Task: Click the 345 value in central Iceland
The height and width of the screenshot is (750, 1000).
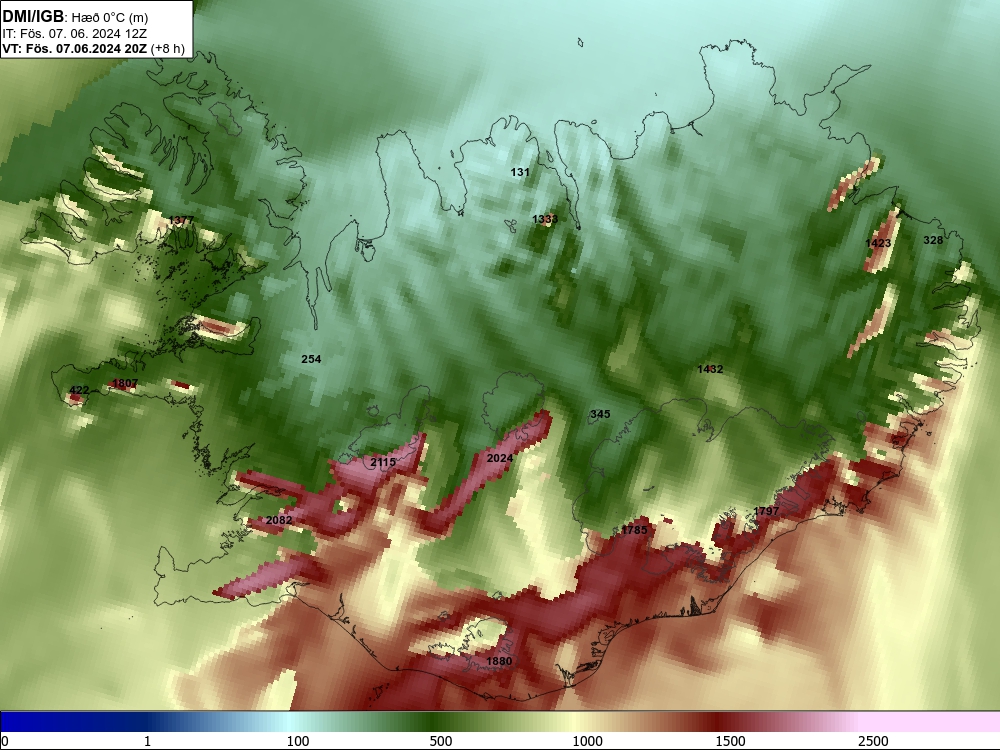Action: coord(600,414)
